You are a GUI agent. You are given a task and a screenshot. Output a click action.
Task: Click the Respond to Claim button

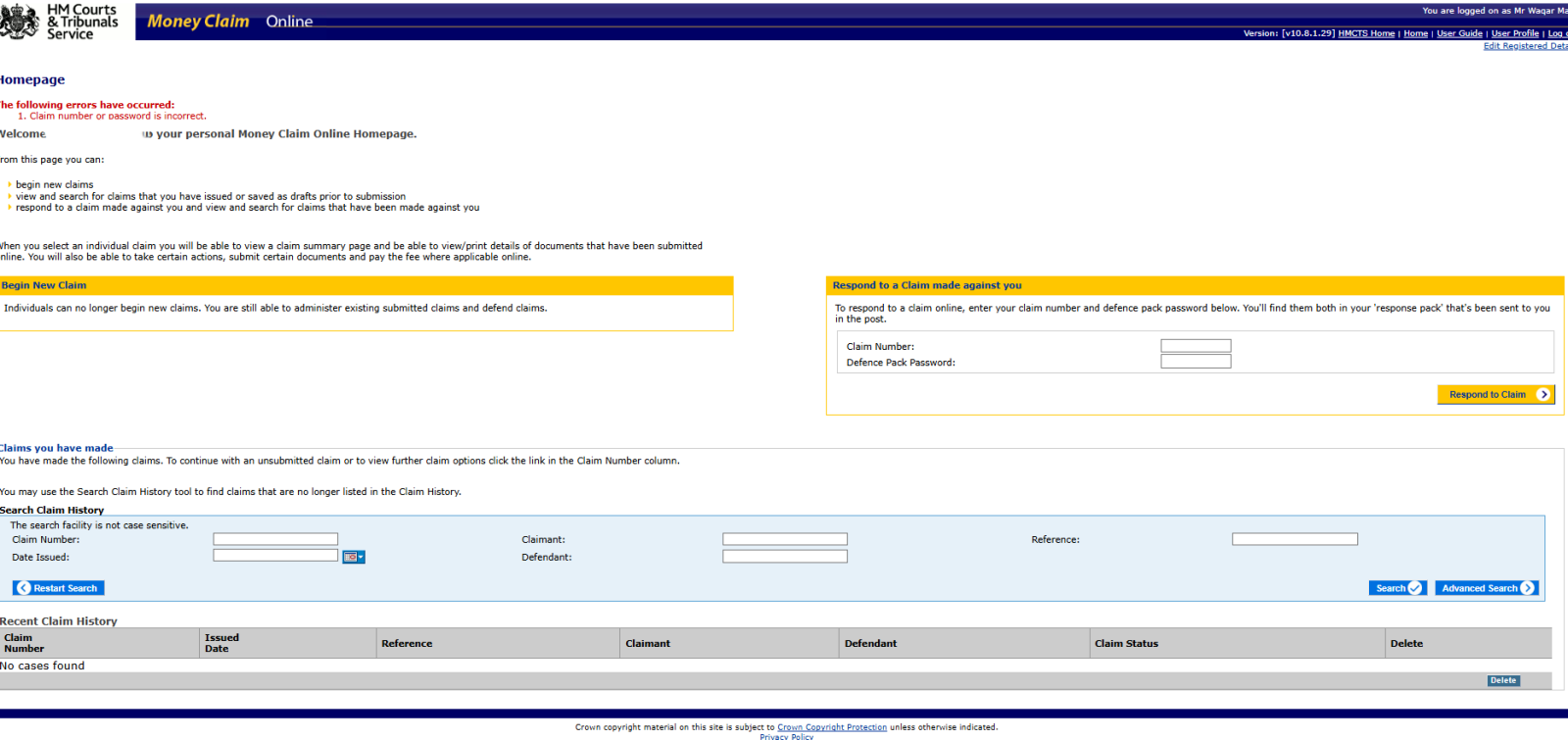tap(1495, 394)
